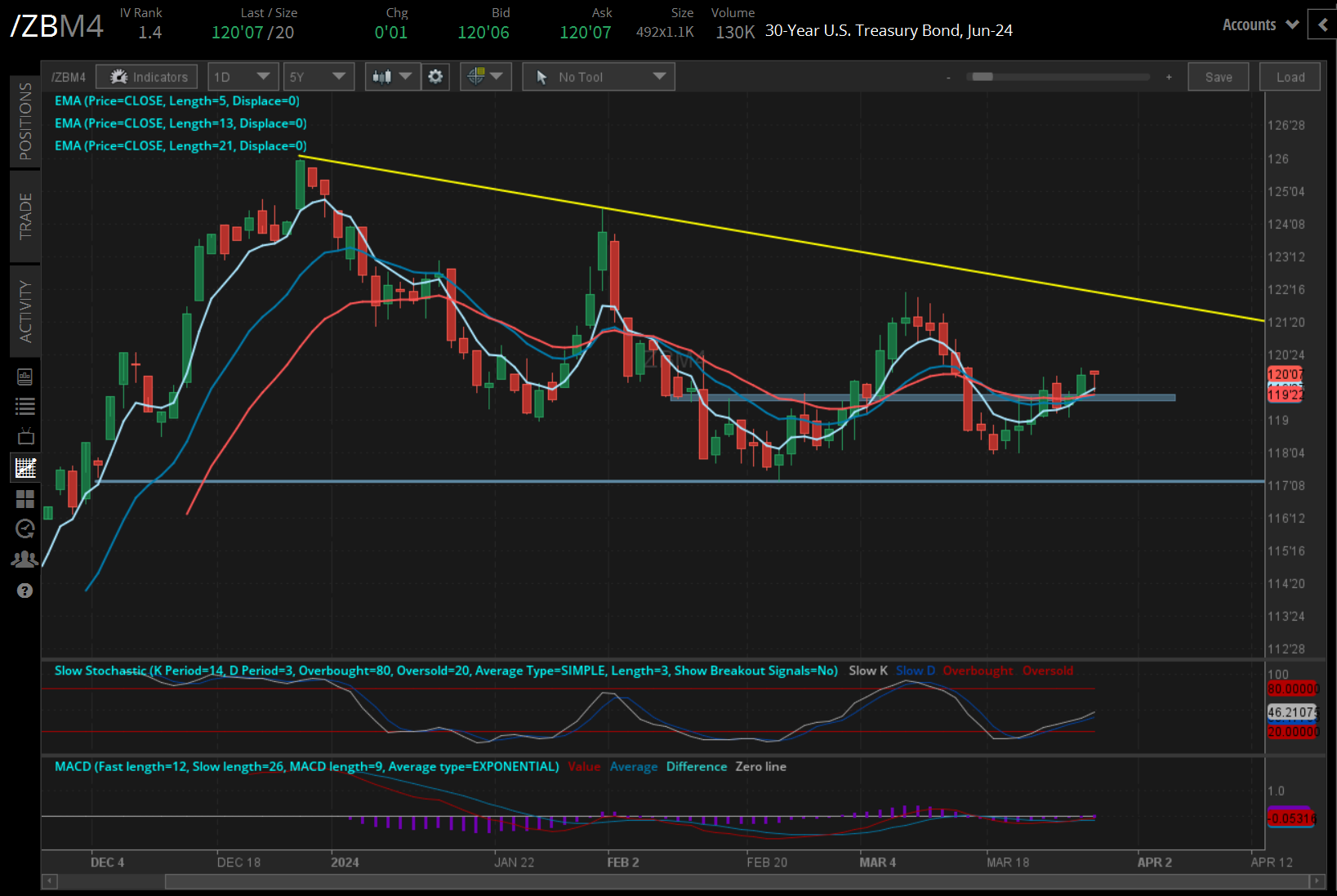1337x896 pixels.
Task: Expand the No Tool drawing dropdown
Action: coord(599,77)
